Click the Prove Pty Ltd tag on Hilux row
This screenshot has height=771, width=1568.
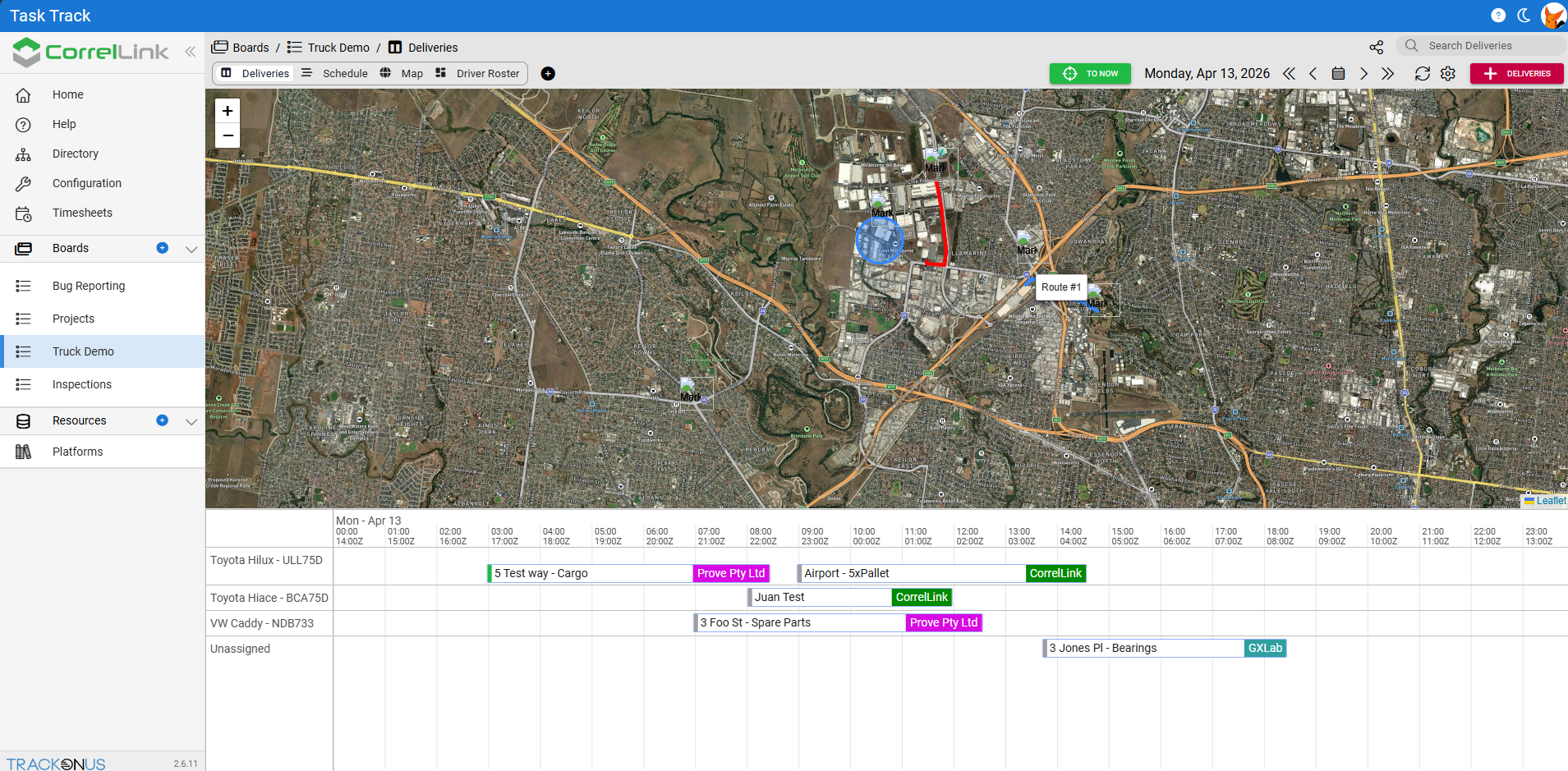click(731, 573)
